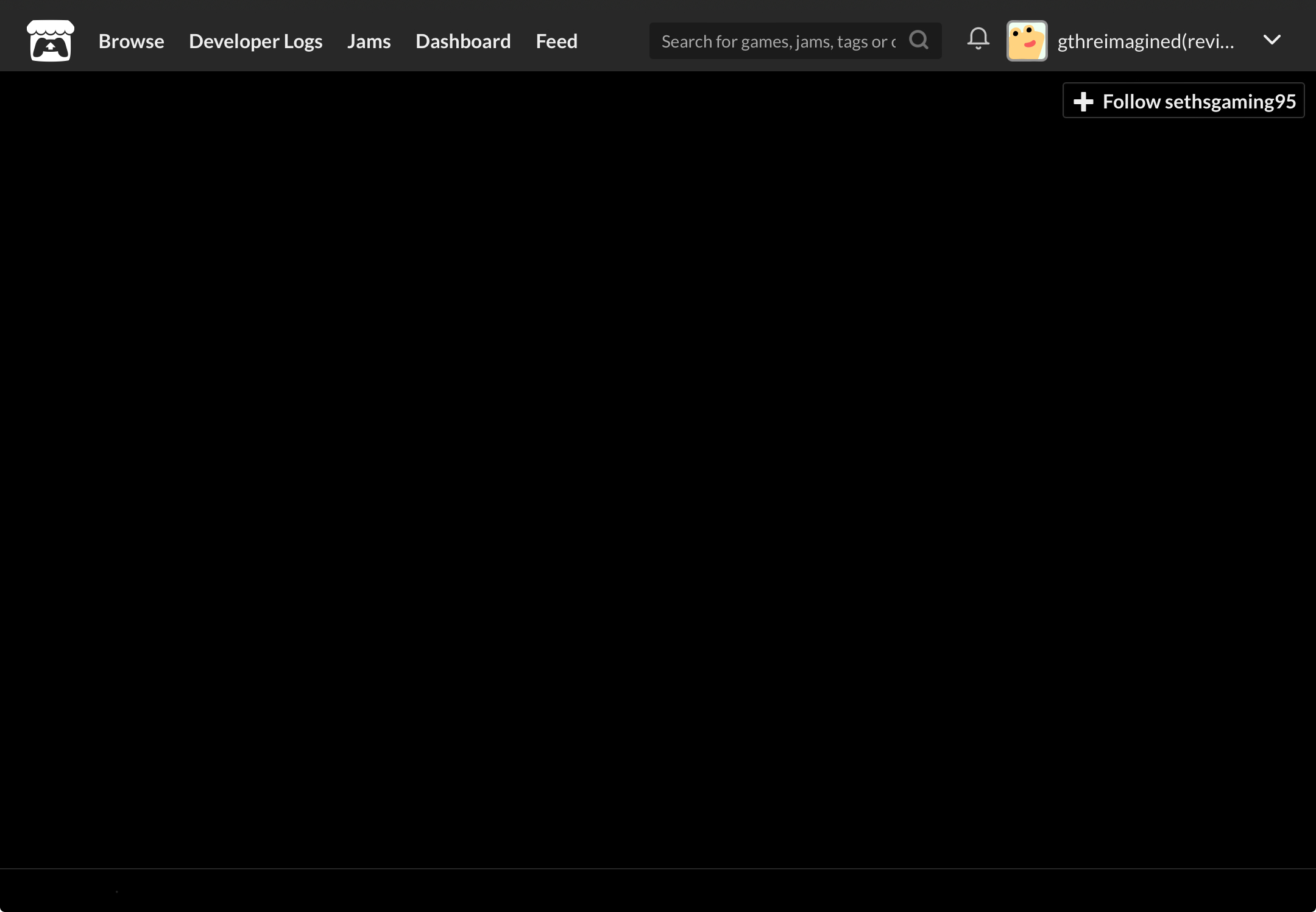Click the plus icon on Follow button
Image resolution: width=1316 pixels, height=912 pixels.
[1083, 101]
